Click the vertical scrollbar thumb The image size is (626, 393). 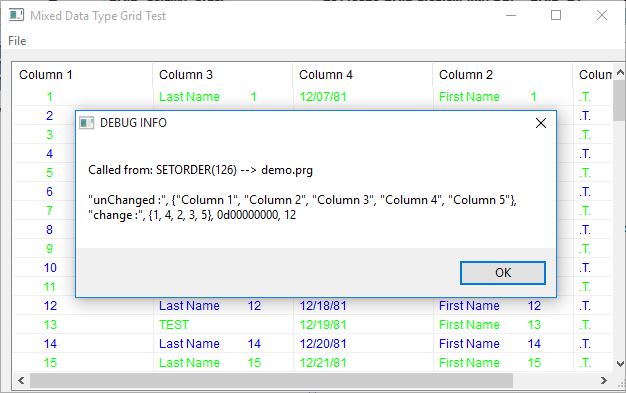point(620,100)
